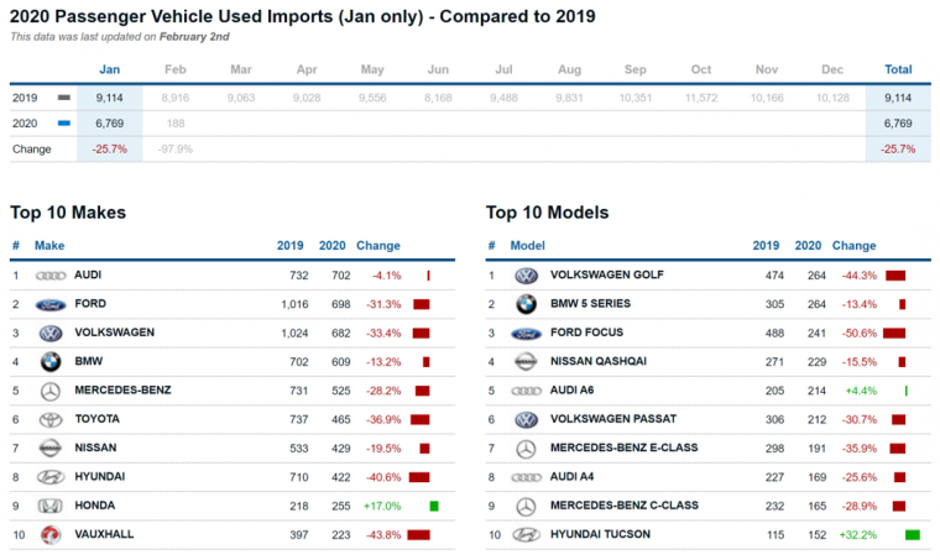Click the Feb change '-97.9%'
This screenshot has height=560, width=940.
[x=176, y=149]
